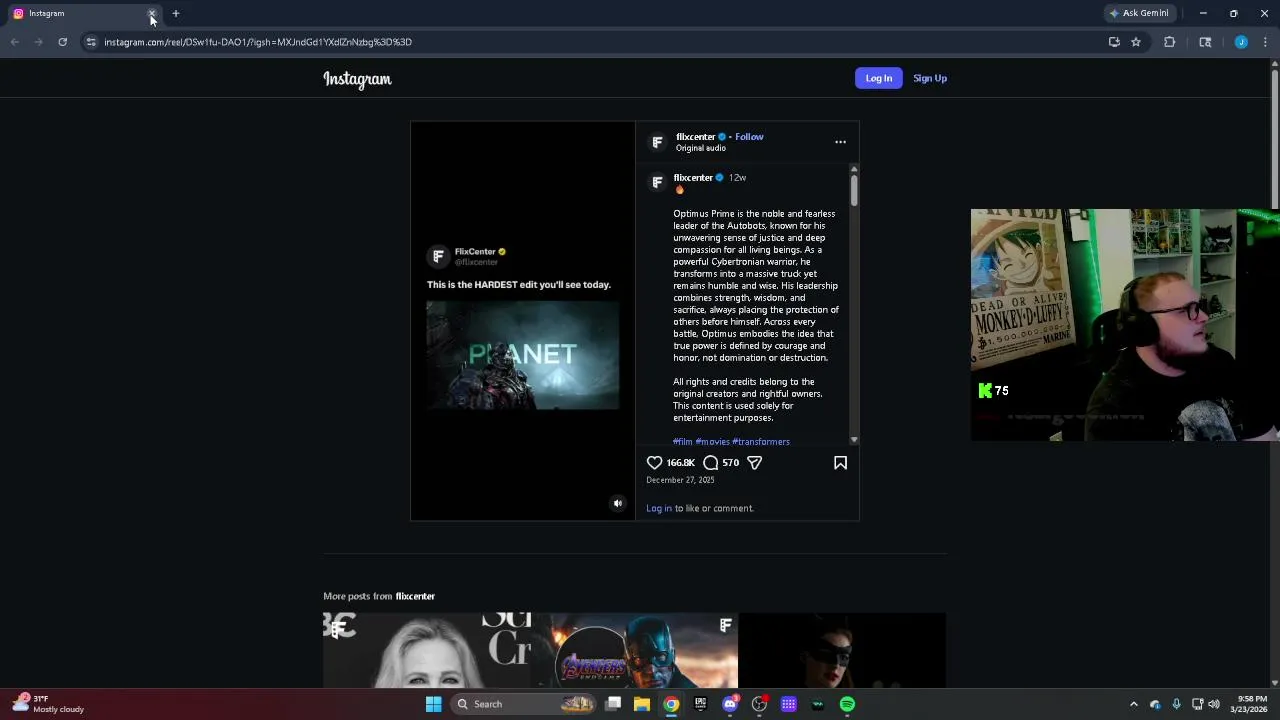Save the reel using the bookmark icon
Screen dimensions: 1280x720
tap(840, 463)
